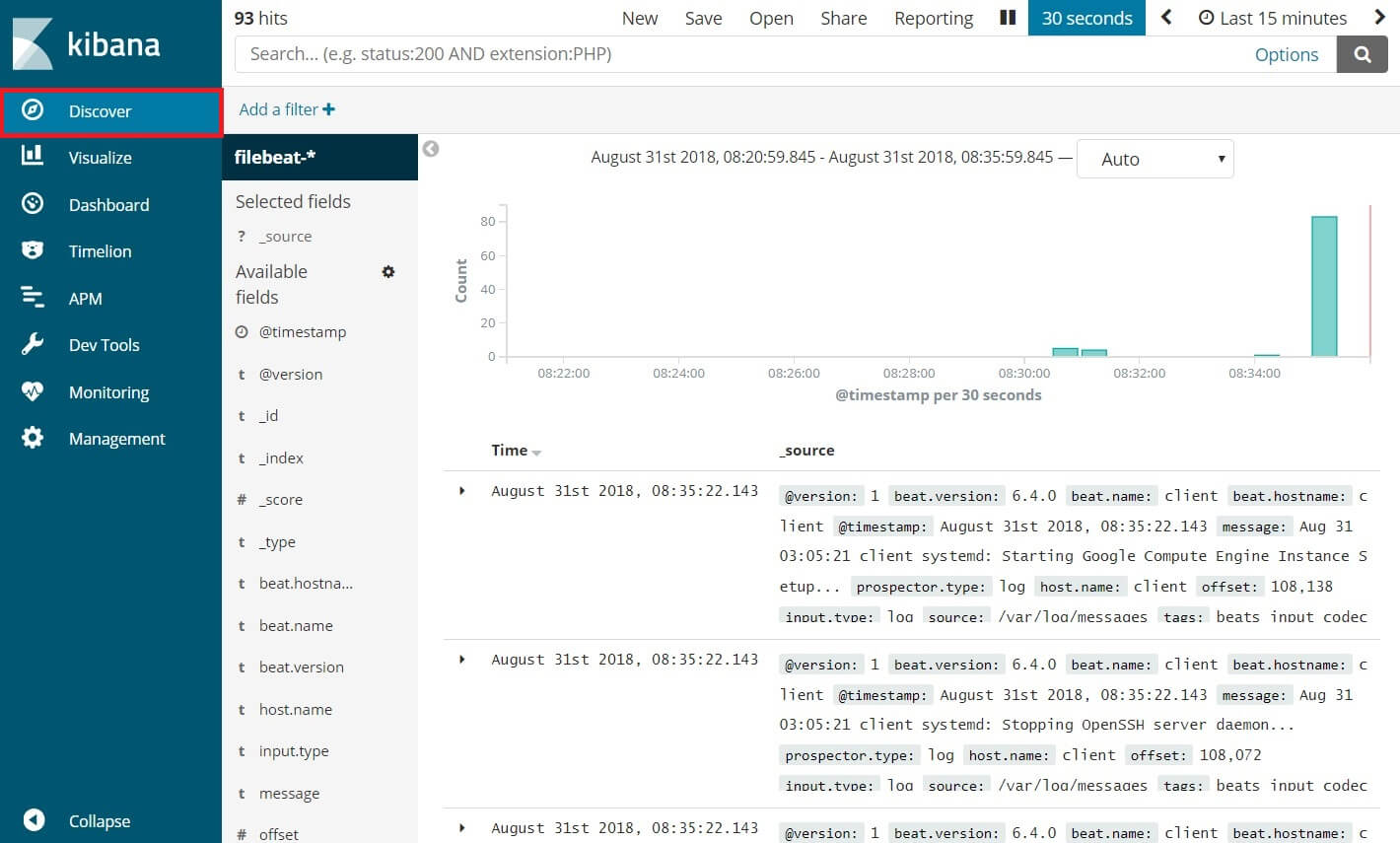The width and height of the screenshot is (1400, 843).
Task: Select the Timelion app
Action: [100, 250]
